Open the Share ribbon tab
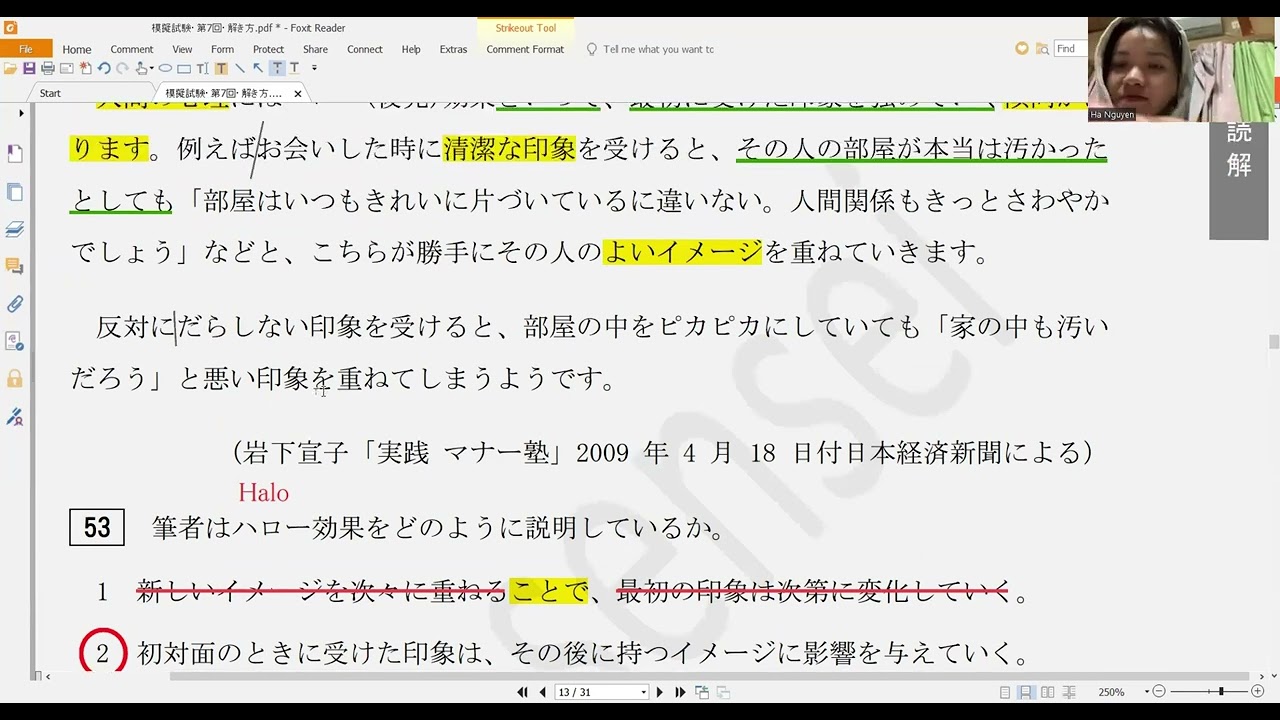1280x720 pixels. click(x=315, y=49)
